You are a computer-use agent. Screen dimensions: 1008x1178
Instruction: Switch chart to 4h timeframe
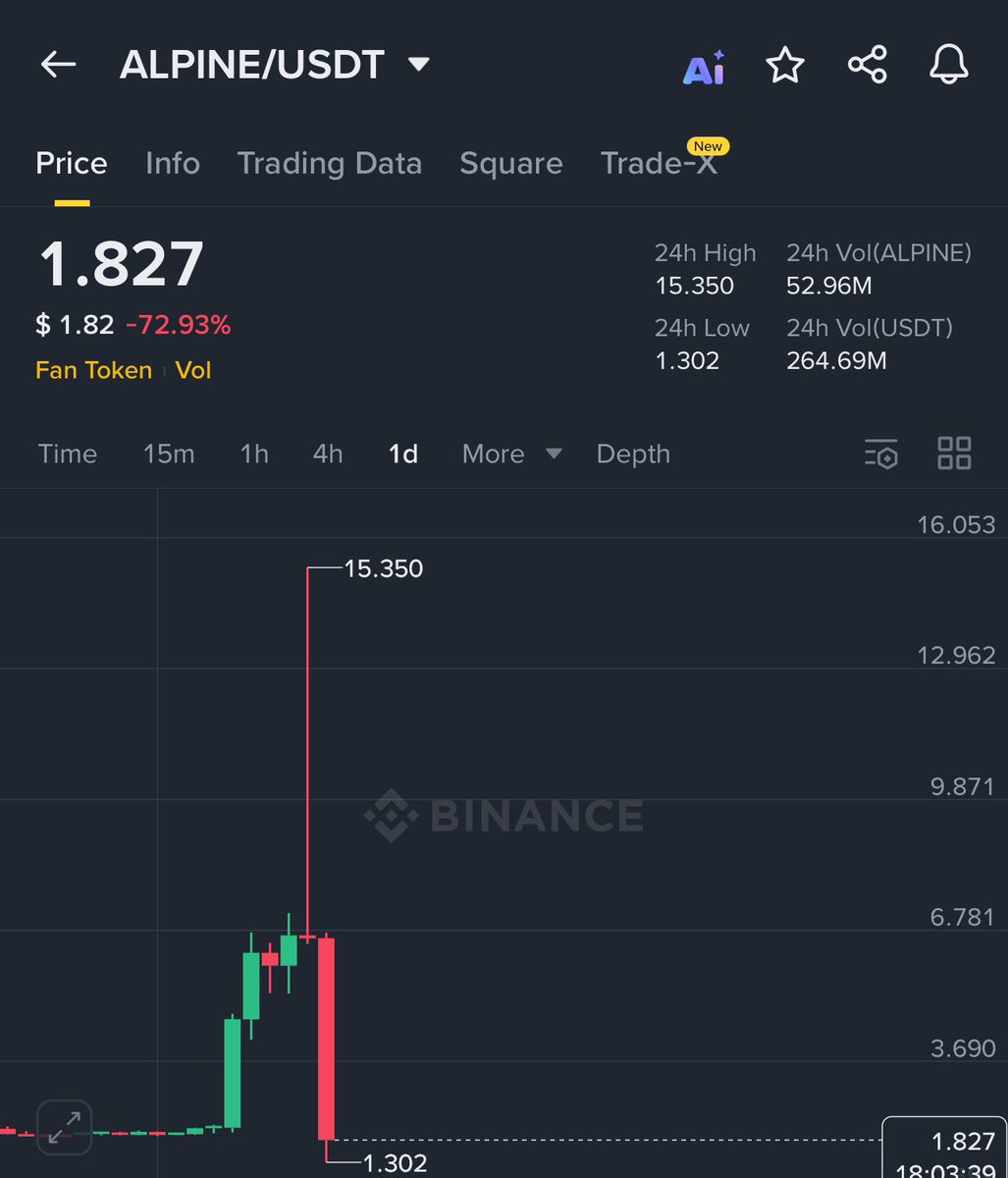pyautogui.click(x=327, y=455)
